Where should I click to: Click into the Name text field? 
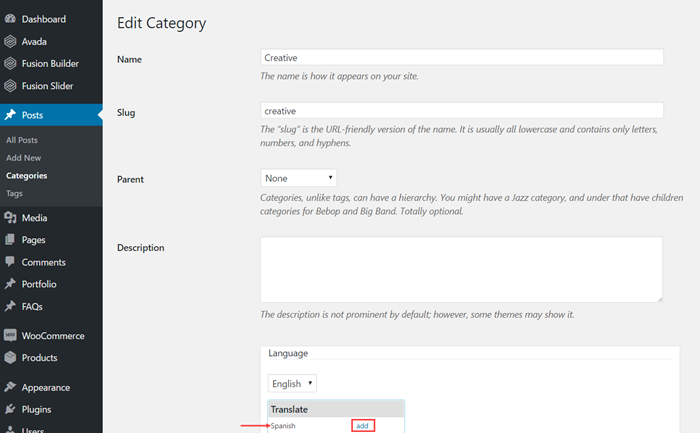(462, 57)
